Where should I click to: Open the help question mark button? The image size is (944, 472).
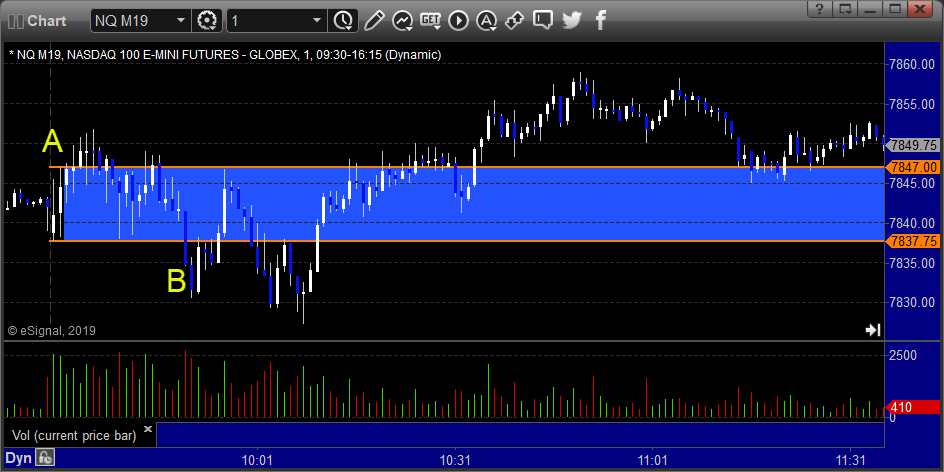(821, 8)
